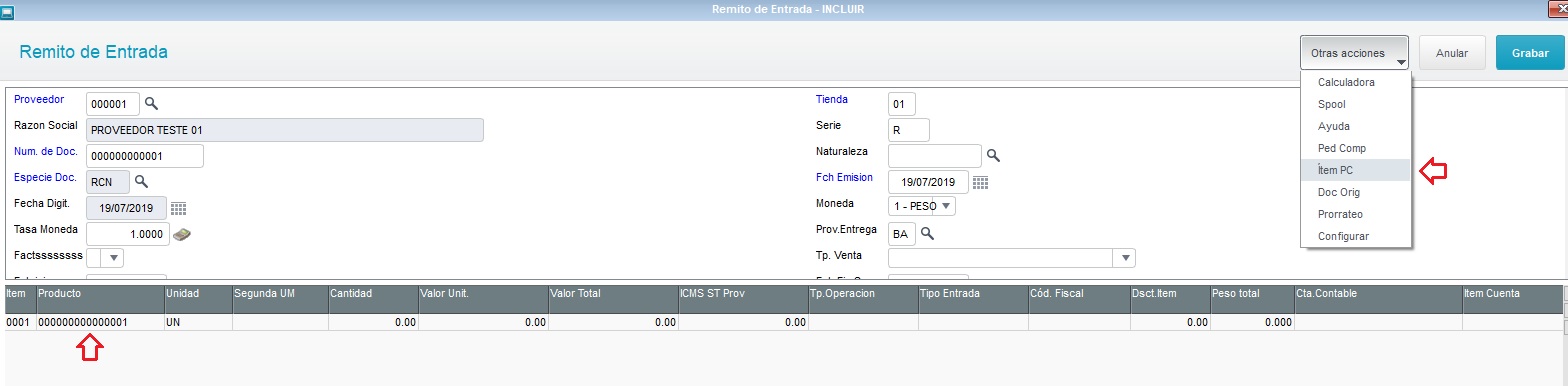Click the Proveedor code field
The width and height of the screenshot is (1568, 386).
pyautogui.click(x=113, y=104)
